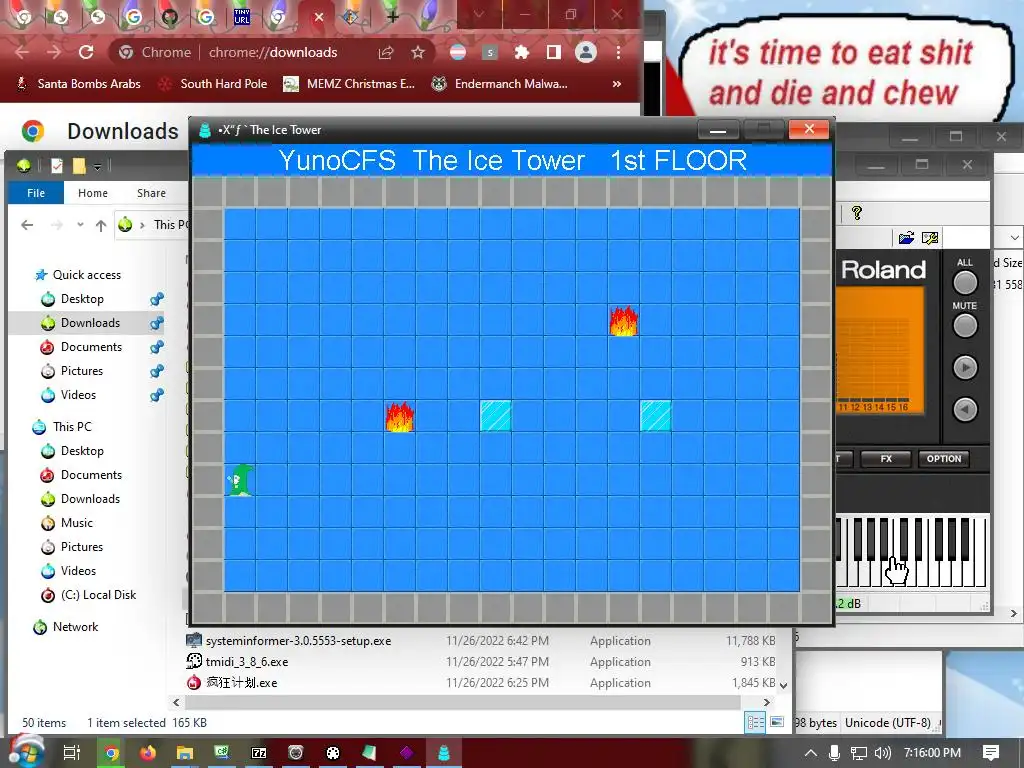The width and height of the screenshot is (1024, 768).
Task: Click the share icon in Chrome's address bar
Action: tap(386, 52)
